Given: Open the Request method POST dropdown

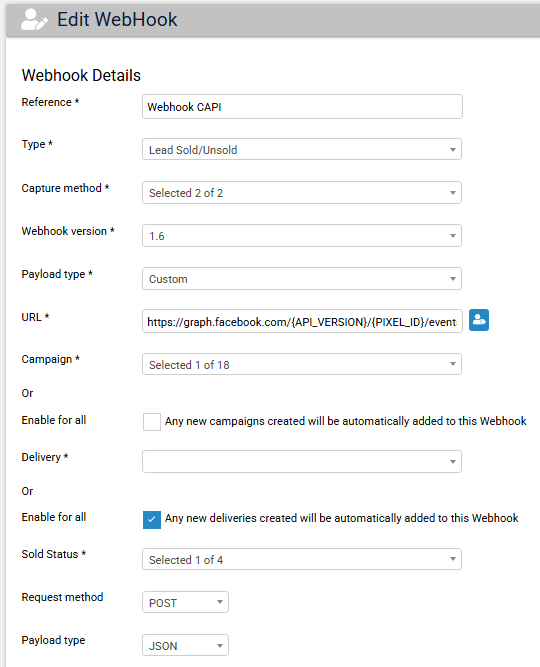Looking at the screenshot, I should pos(185,602).
